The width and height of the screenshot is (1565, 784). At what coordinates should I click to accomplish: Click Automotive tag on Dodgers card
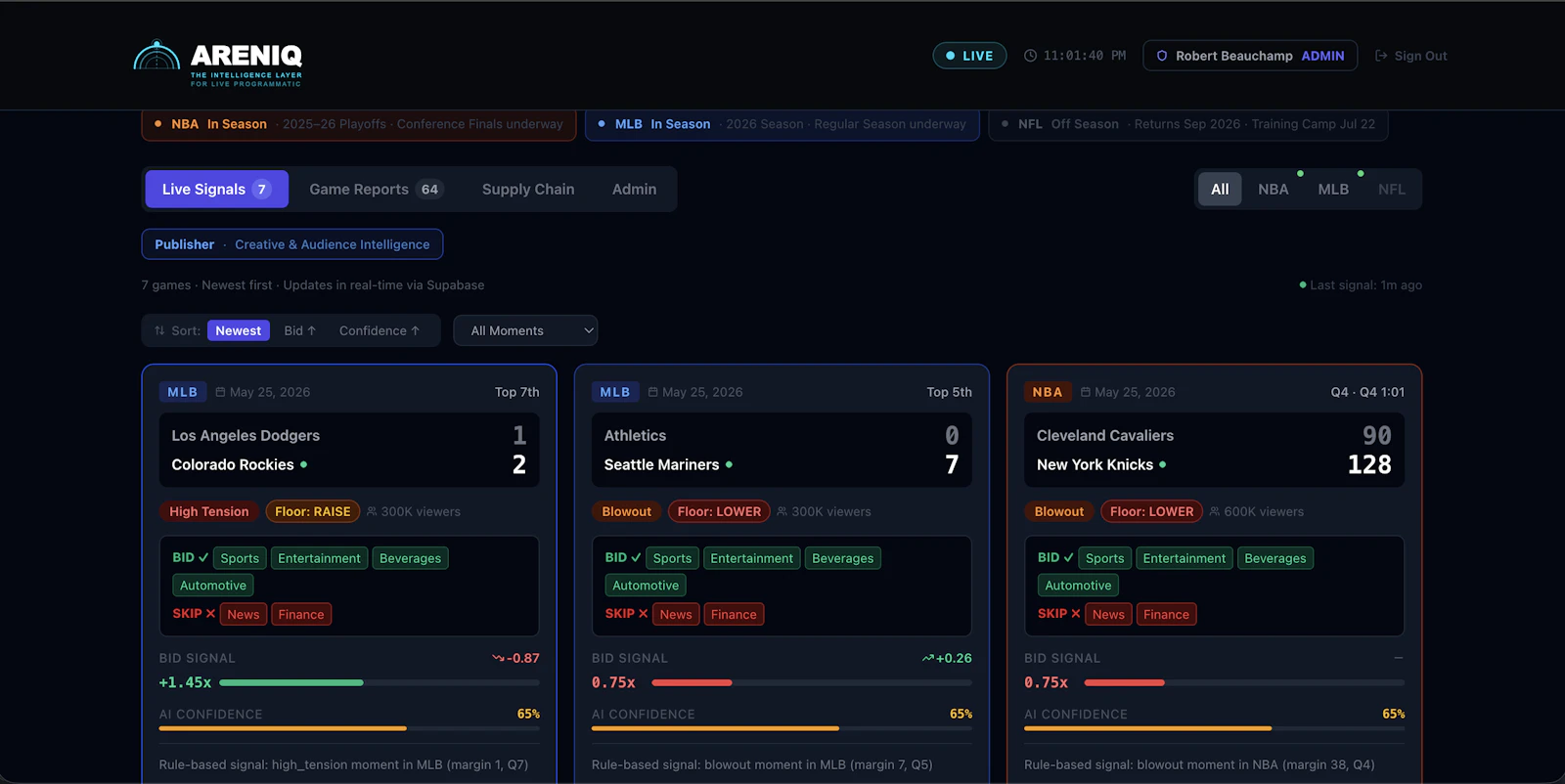pyautogui.click(x=213, y=586)
